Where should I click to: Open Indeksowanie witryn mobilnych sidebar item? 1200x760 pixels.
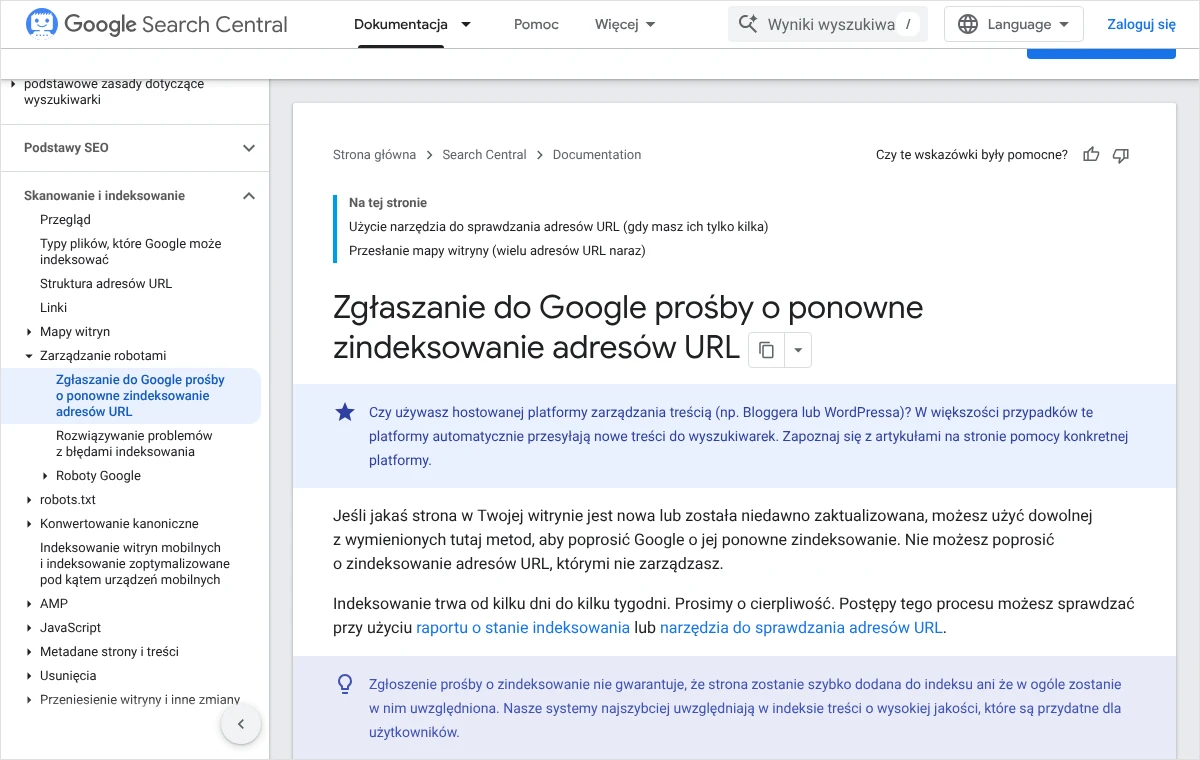[135, 564]
